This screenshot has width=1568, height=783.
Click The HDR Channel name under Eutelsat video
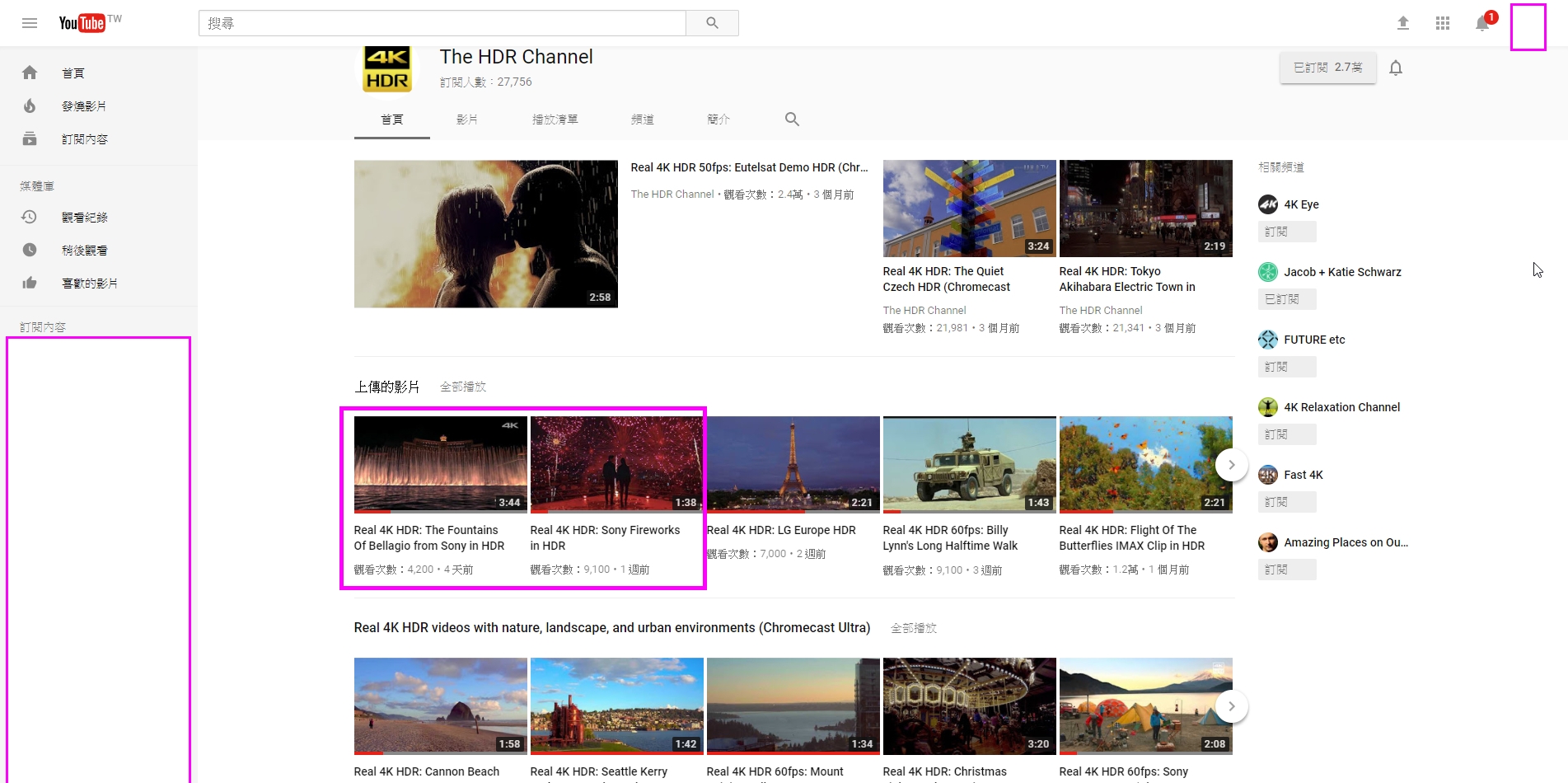(x=672, y=195)
